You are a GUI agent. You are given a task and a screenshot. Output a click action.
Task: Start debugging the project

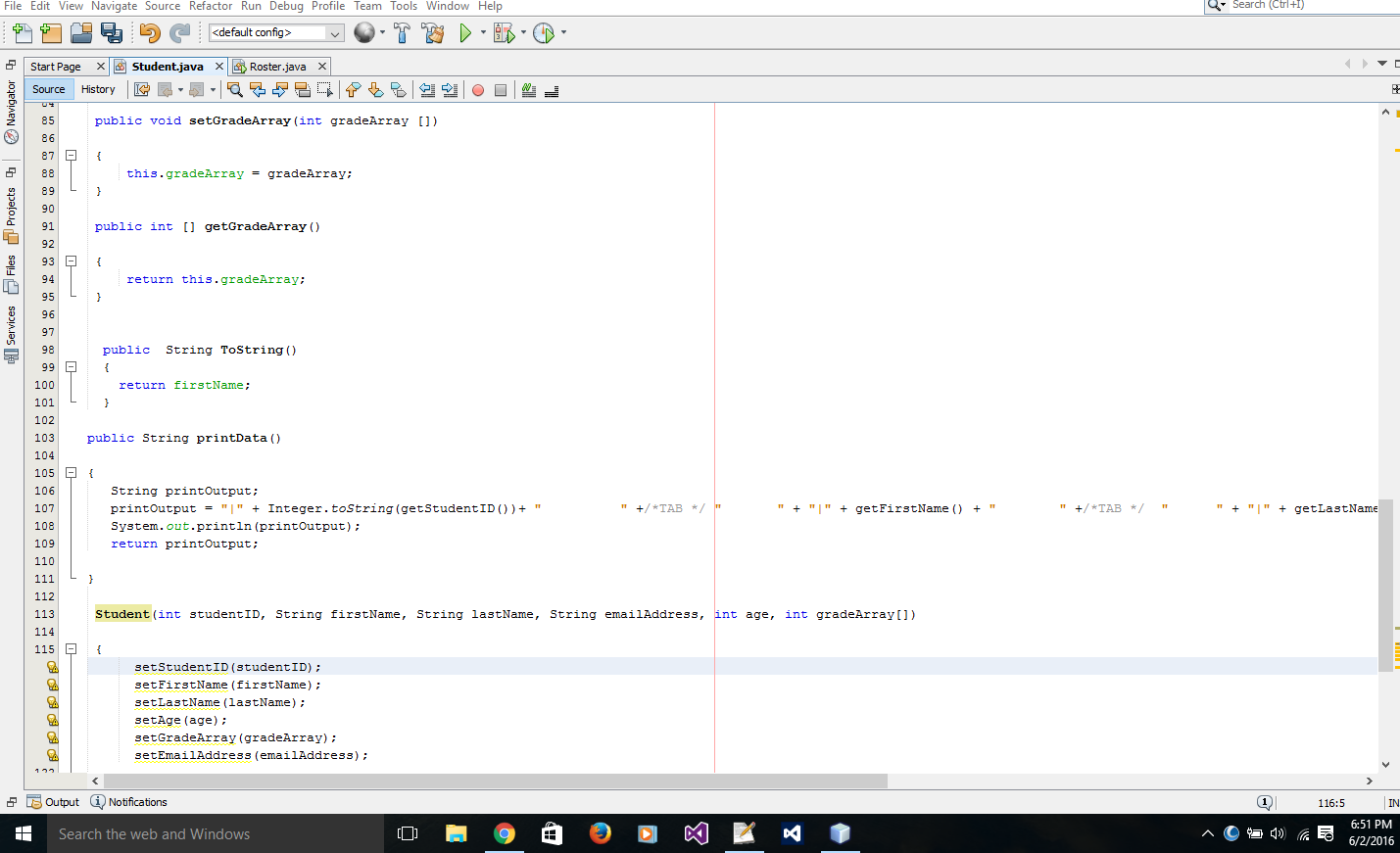pyautogui.click(x=504, y=32)
